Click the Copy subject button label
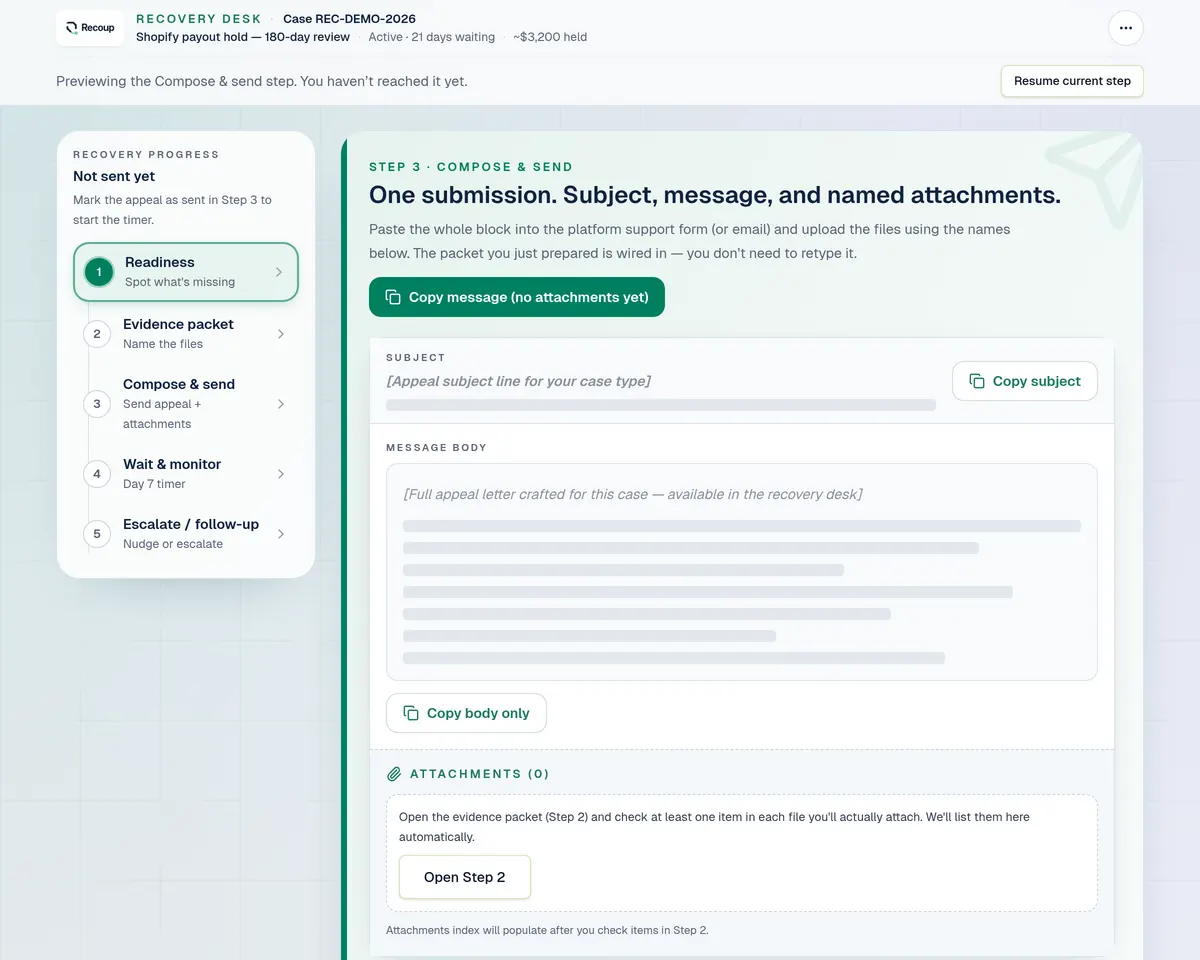This screenshot has height=960, width=1200. (x=1037, y=381)
